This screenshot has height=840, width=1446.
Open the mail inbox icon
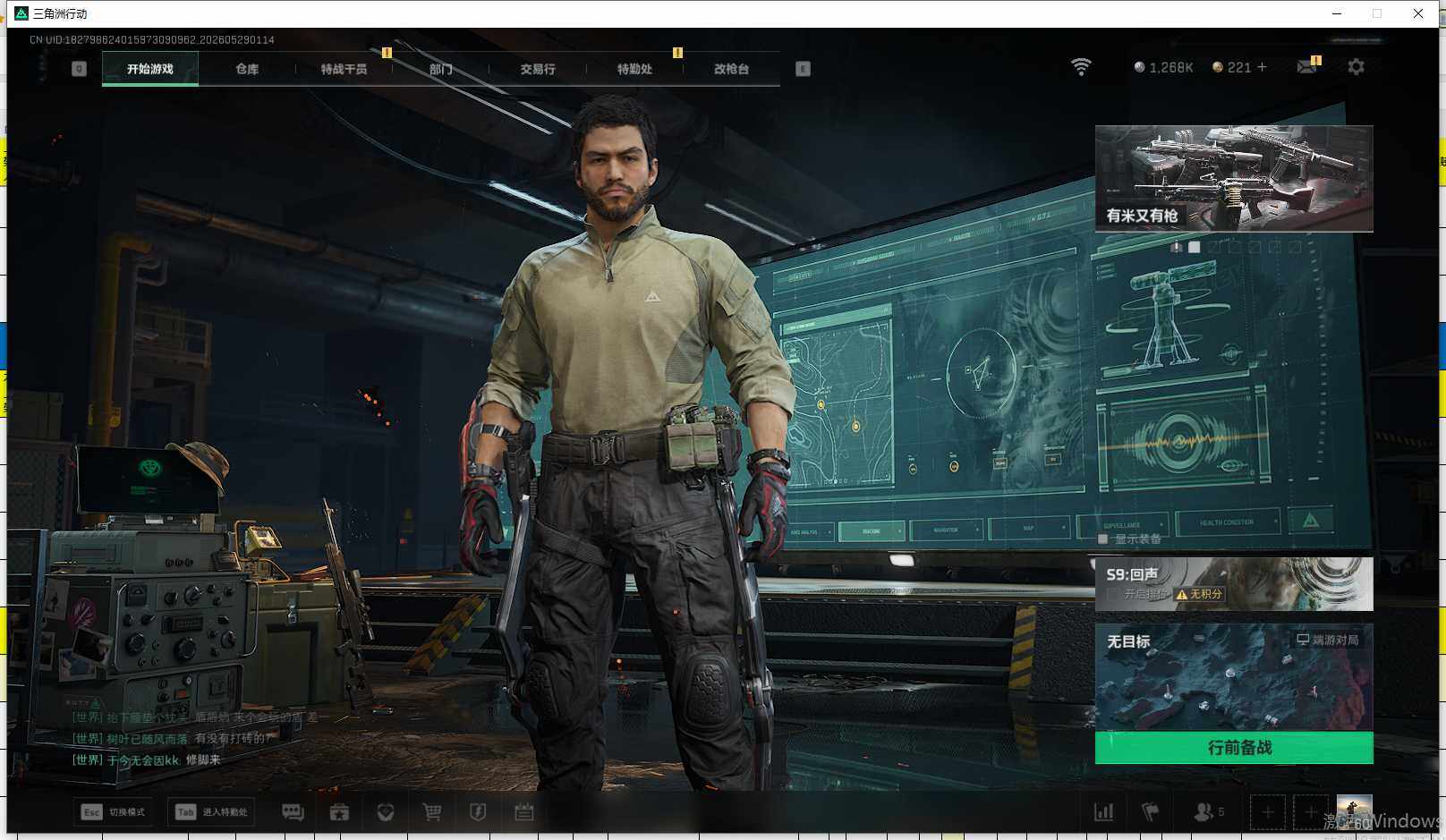click(x=1307, y=66)
